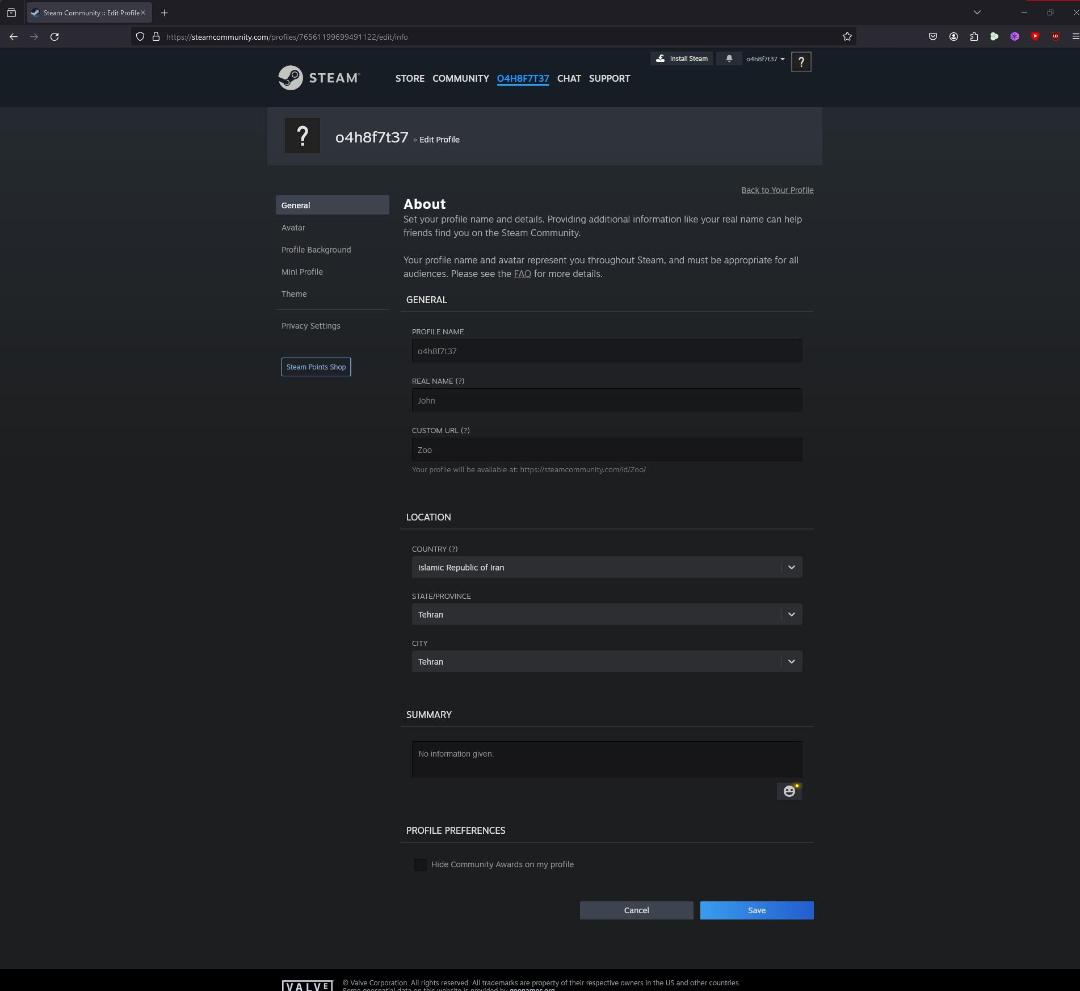
Task: Open the COMMUNITY menu
Action: point(460,79)
